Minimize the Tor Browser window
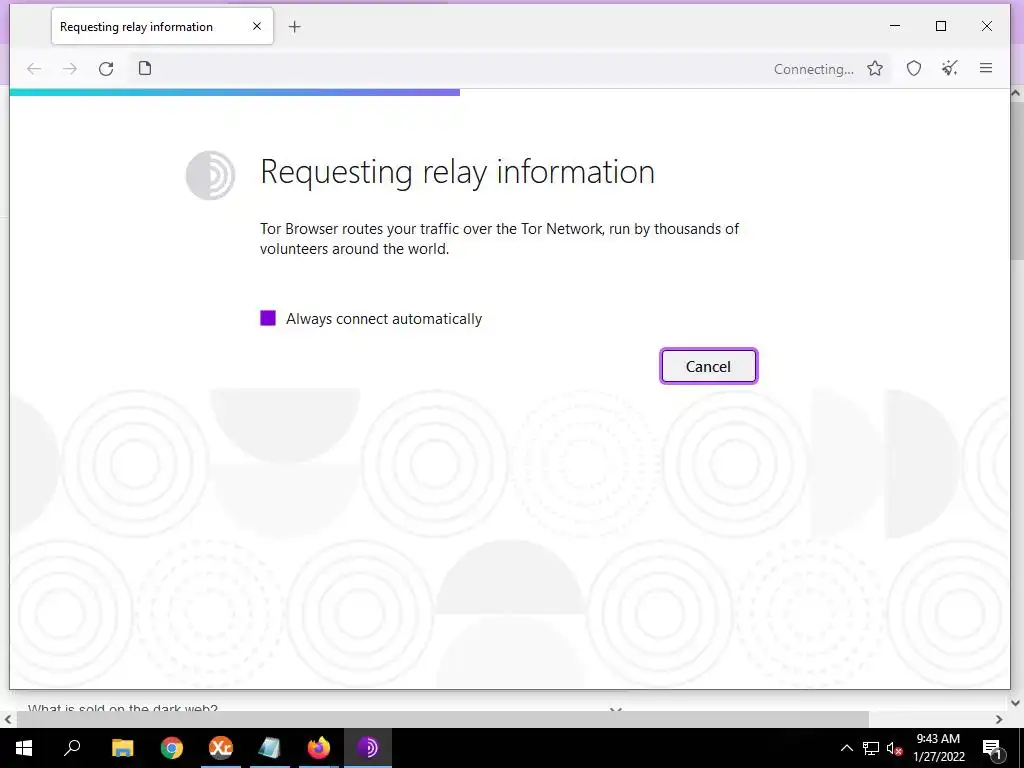 tap(895, 26)
